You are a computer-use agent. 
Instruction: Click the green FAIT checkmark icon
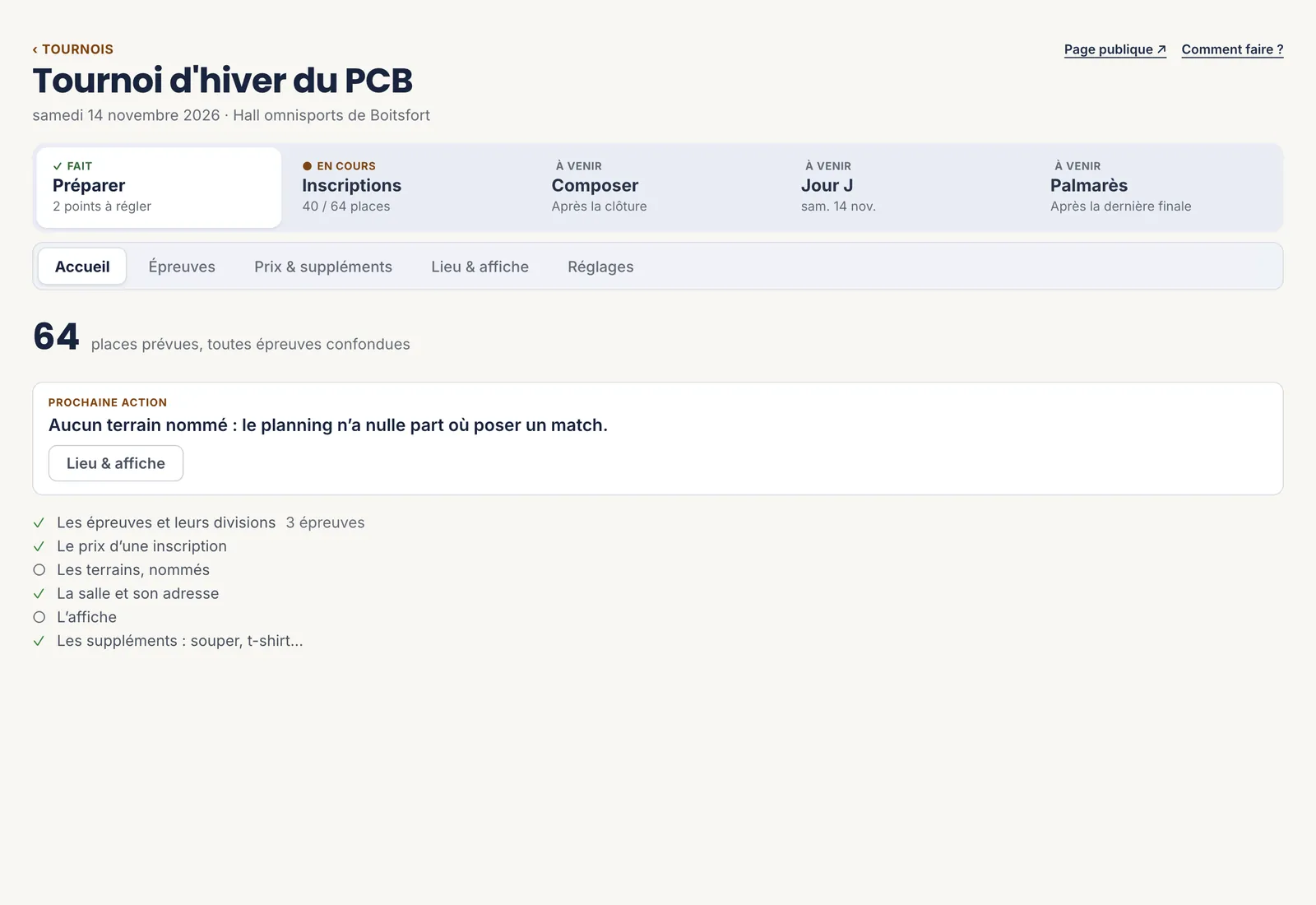(58, 166)
